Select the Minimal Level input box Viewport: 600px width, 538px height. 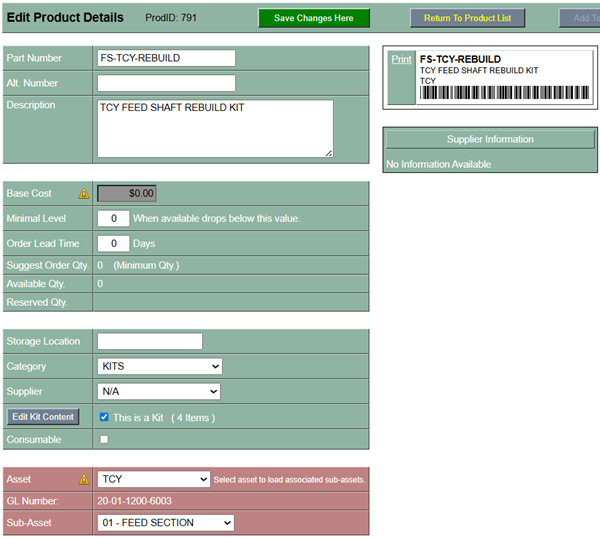113,218
